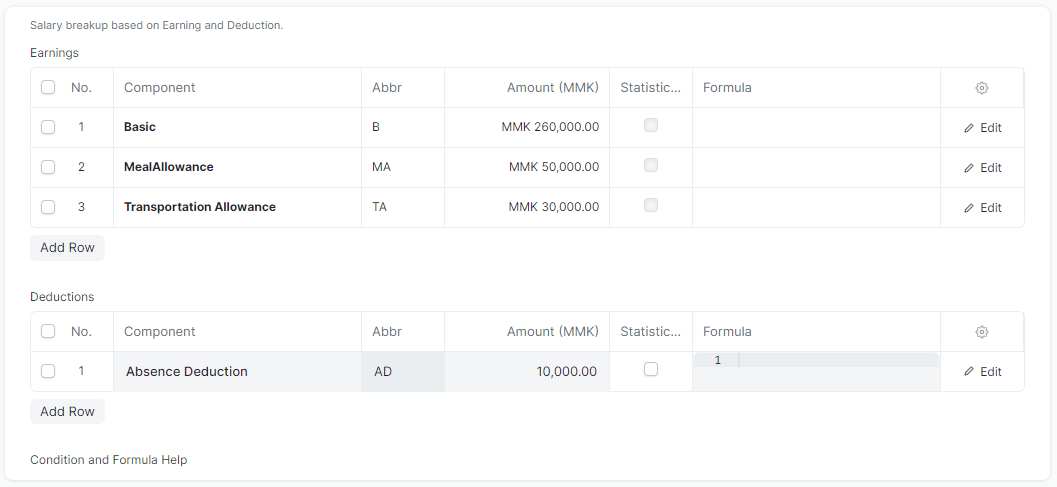Toggle Statistical checkbox for Transportation Allowance
The width and height of the screenshot is (1057, 487).
tap(651, 204)
